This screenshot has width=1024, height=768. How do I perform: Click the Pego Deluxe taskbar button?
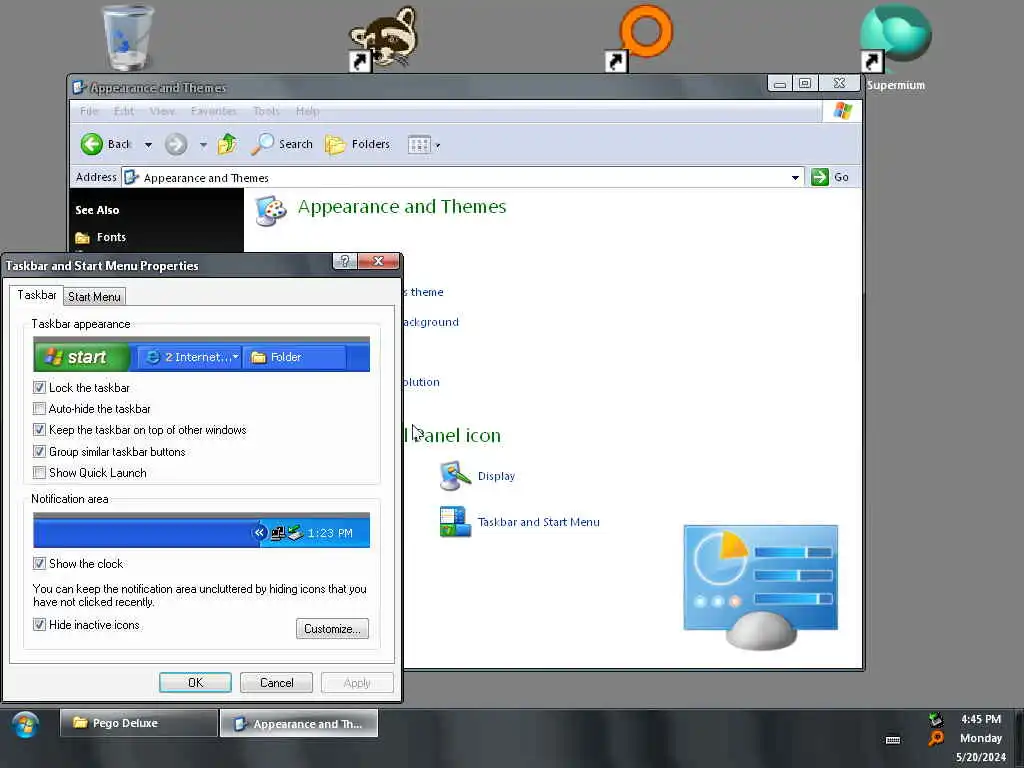point(138,723)
